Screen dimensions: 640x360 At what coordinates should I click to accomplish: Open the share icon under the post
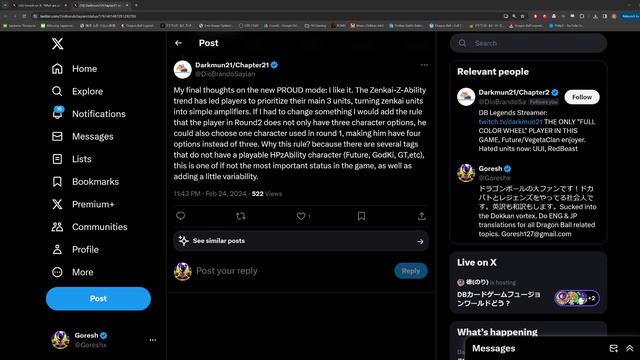pos(422,216)
